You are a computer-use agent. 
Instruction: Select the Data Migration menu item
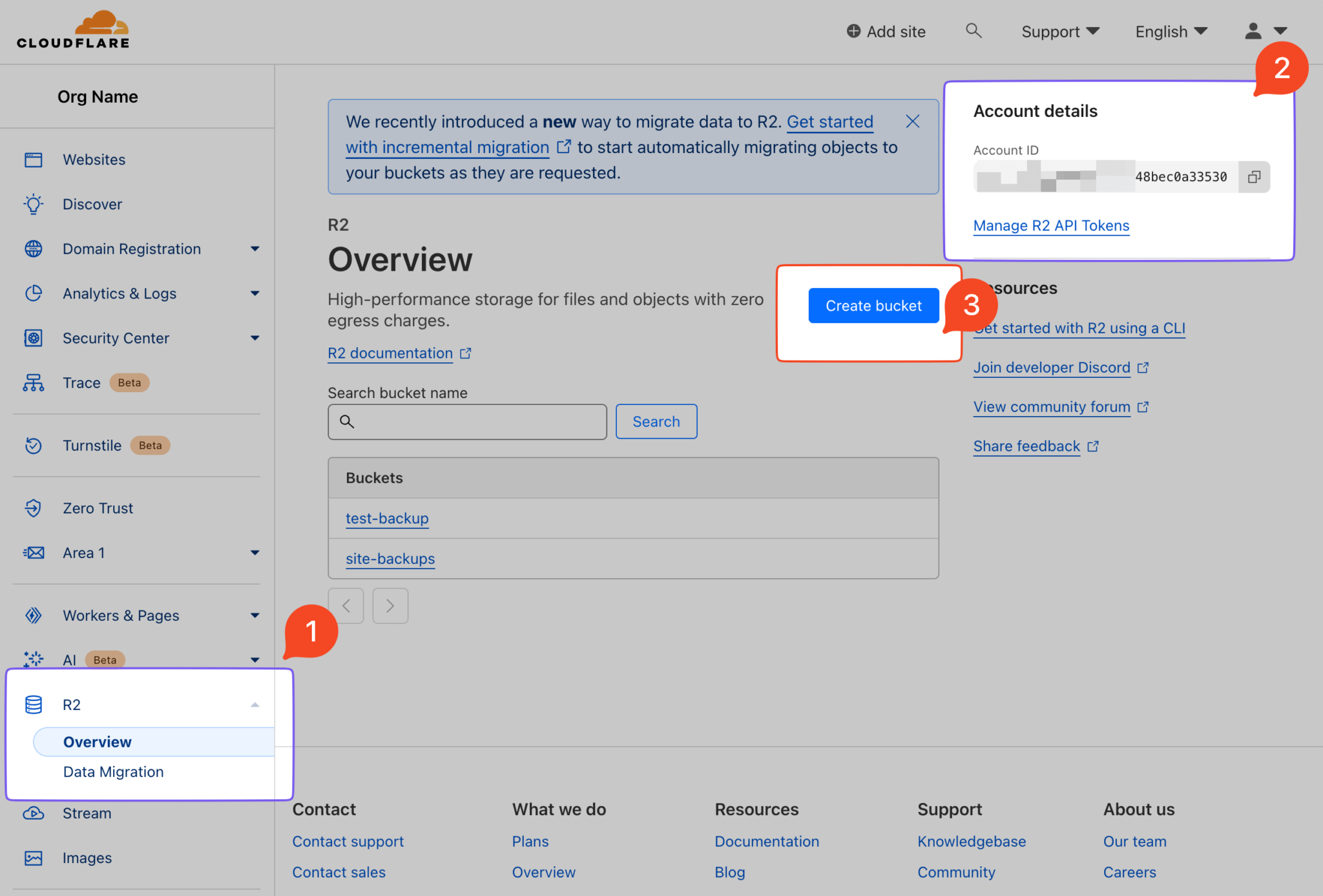click(x=113, y=771)
